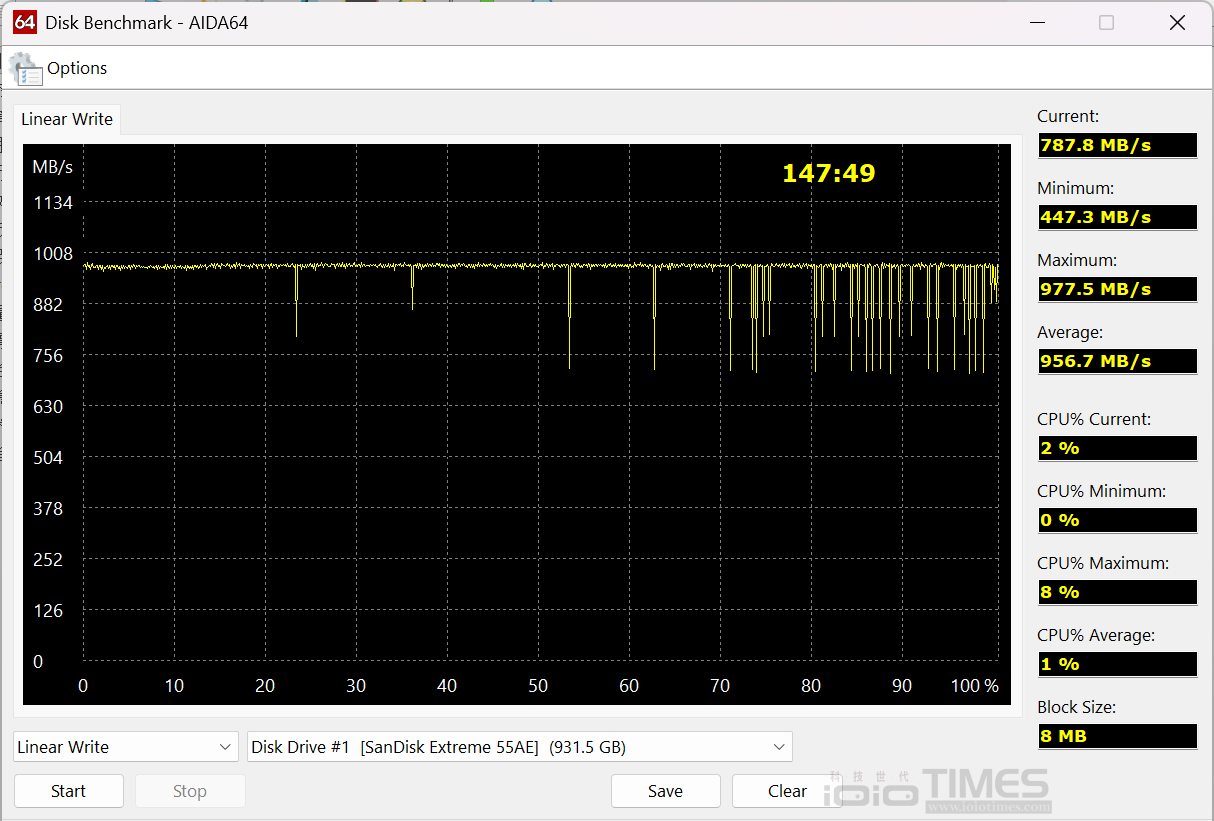This screenshot has height=821, width=1214.
Task: Click the AIDA64 logo in the title bar
Action: [x=24, y=21]
